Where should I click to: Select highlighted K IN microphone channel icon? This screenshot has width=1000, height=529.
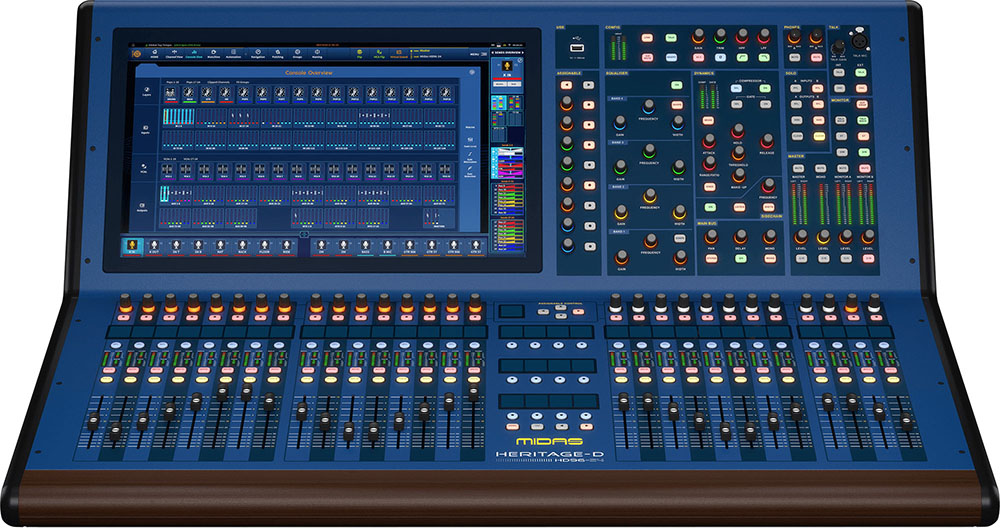click(x=131, y=246)
